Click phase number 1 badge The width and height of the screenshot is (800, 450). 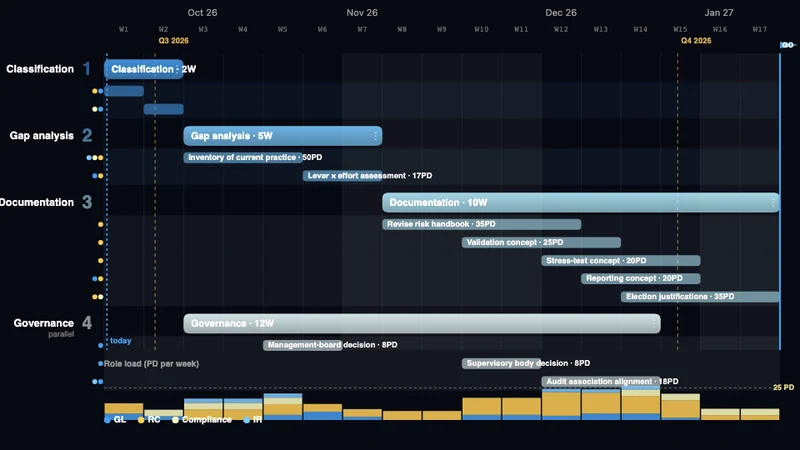point(87,69)
